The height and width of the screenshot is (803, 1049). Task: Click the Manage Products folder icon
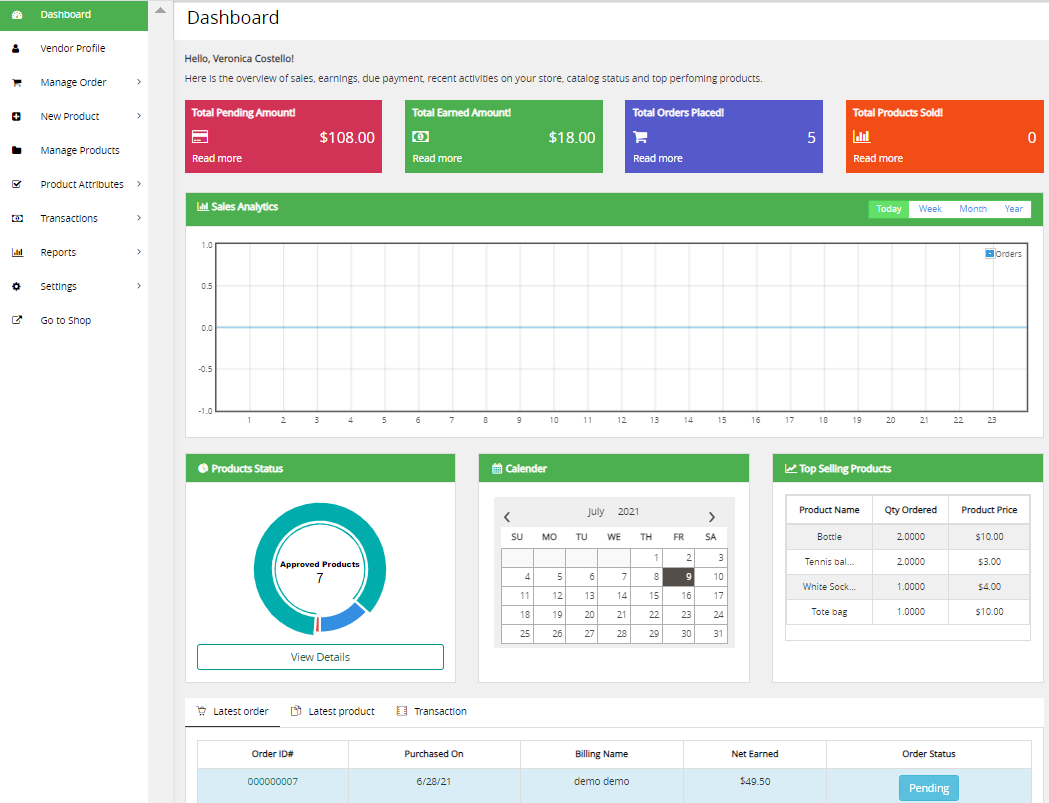16,151
